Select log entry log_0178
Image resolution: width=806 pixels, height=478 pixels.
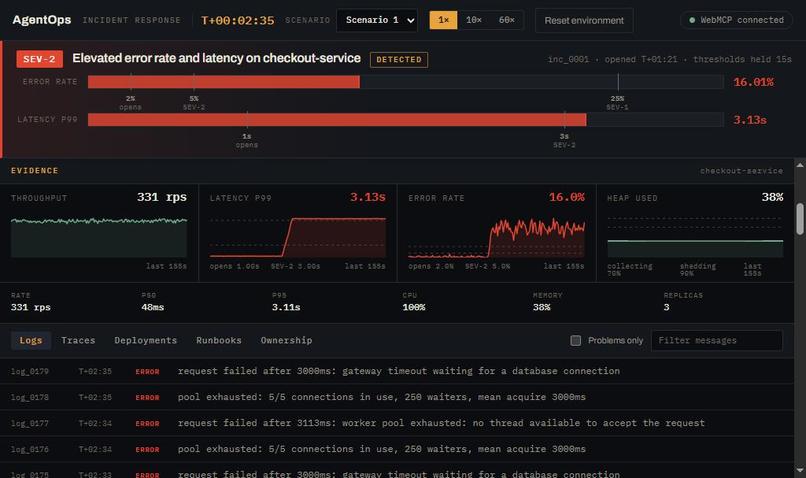point(397,397)
